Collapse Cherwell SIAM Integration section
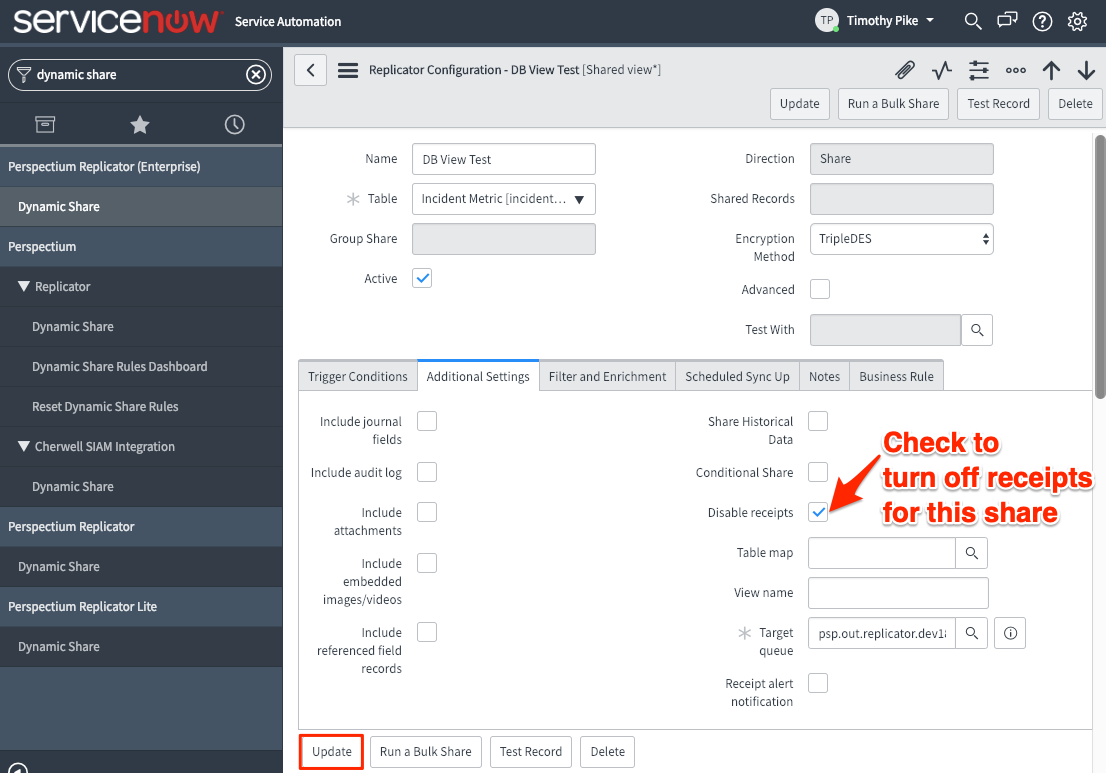 [x=24, y=446]
